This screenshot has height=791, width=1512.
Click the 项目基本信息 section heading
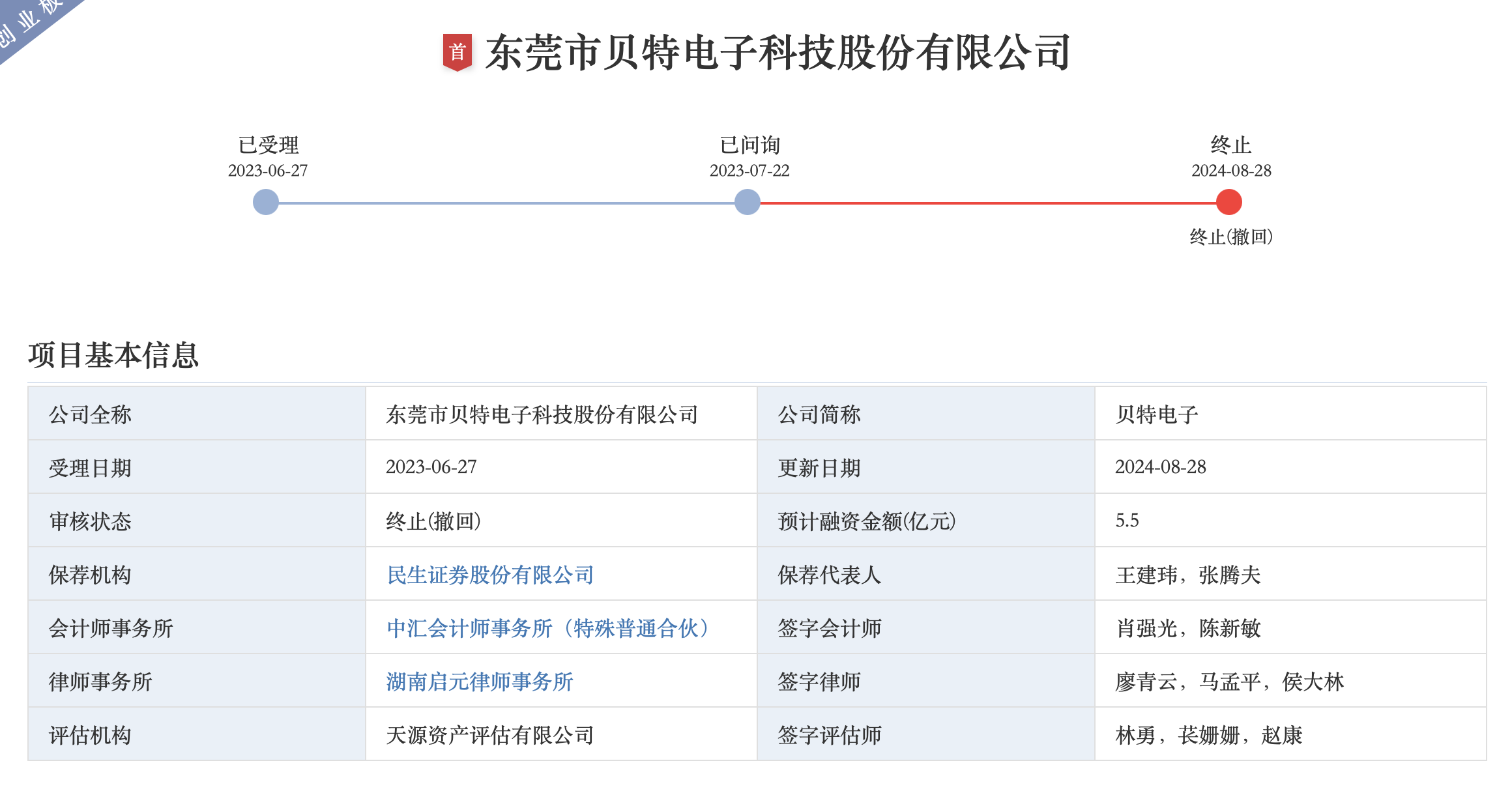pos(113,355)
